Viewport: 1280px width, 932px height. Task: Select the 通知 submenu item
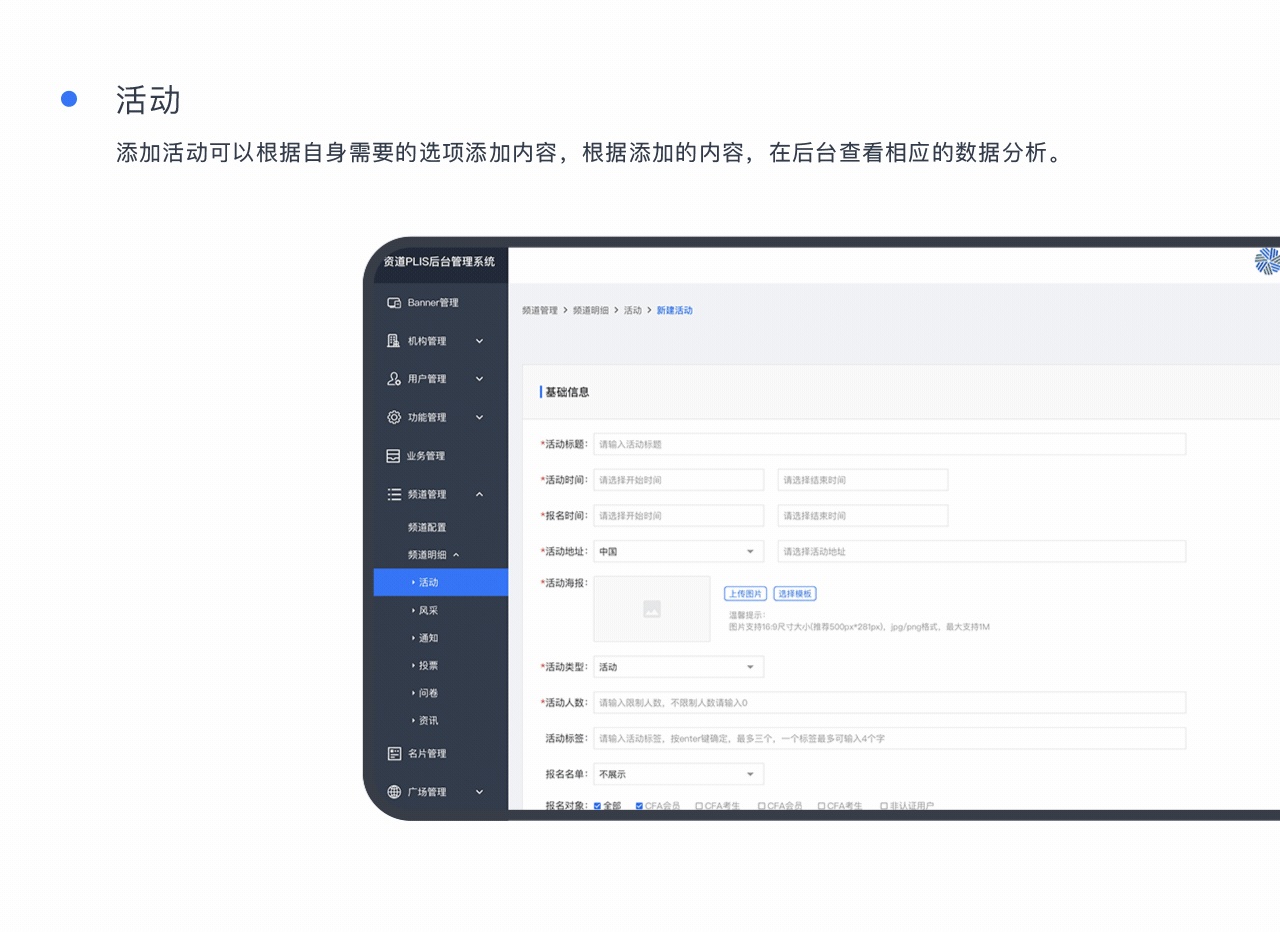click(x=428, y=638)
